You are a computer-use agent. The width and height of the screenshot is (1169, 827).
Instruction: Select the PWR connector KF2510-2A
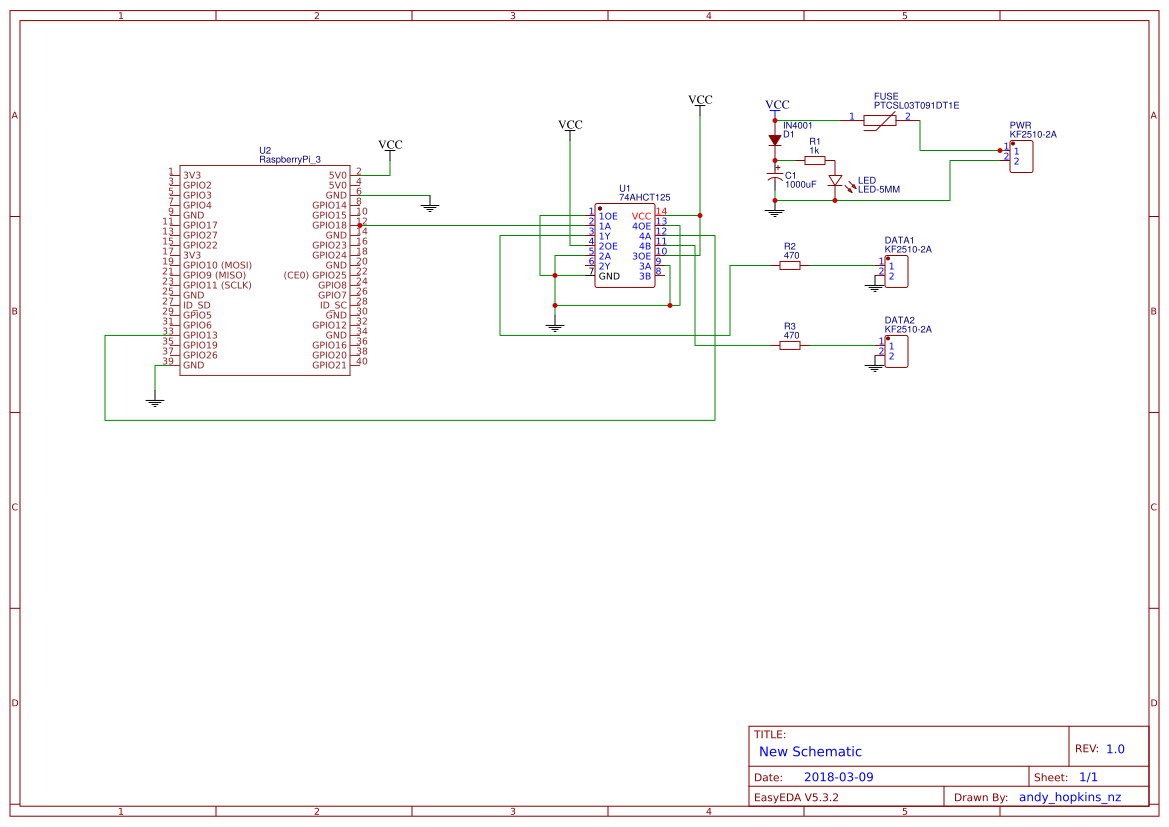(1020, 155)
